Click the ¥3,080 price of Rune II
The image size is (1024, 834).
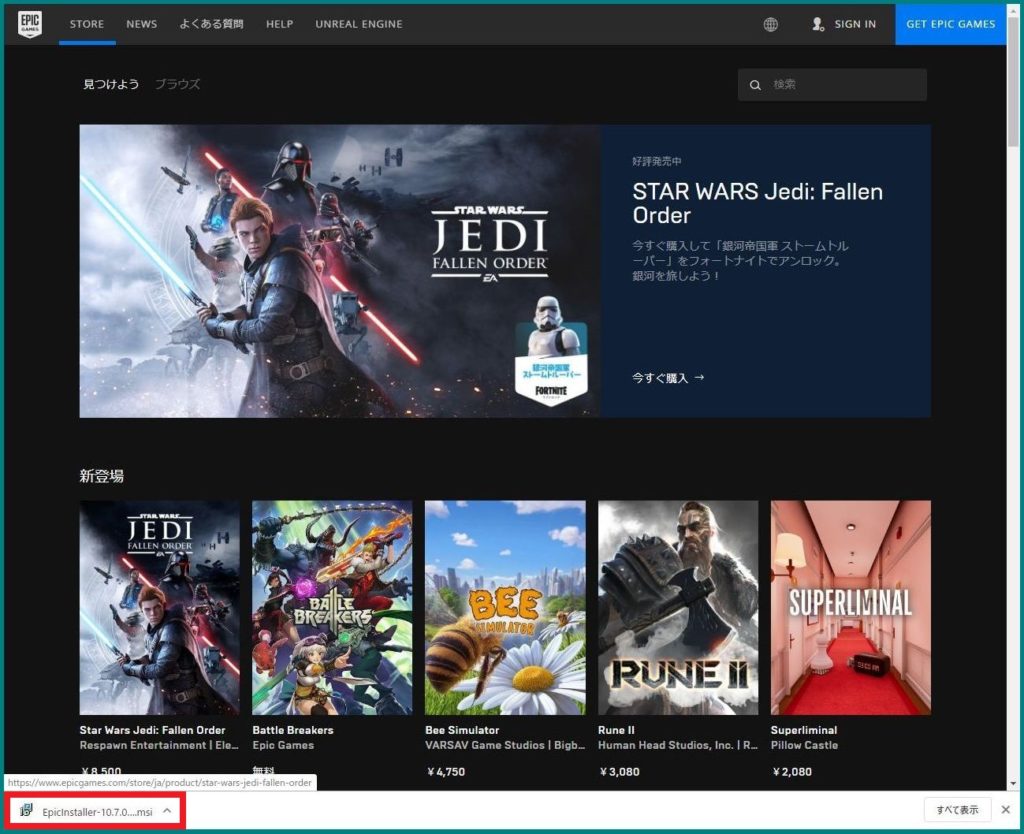pos(619,772)
